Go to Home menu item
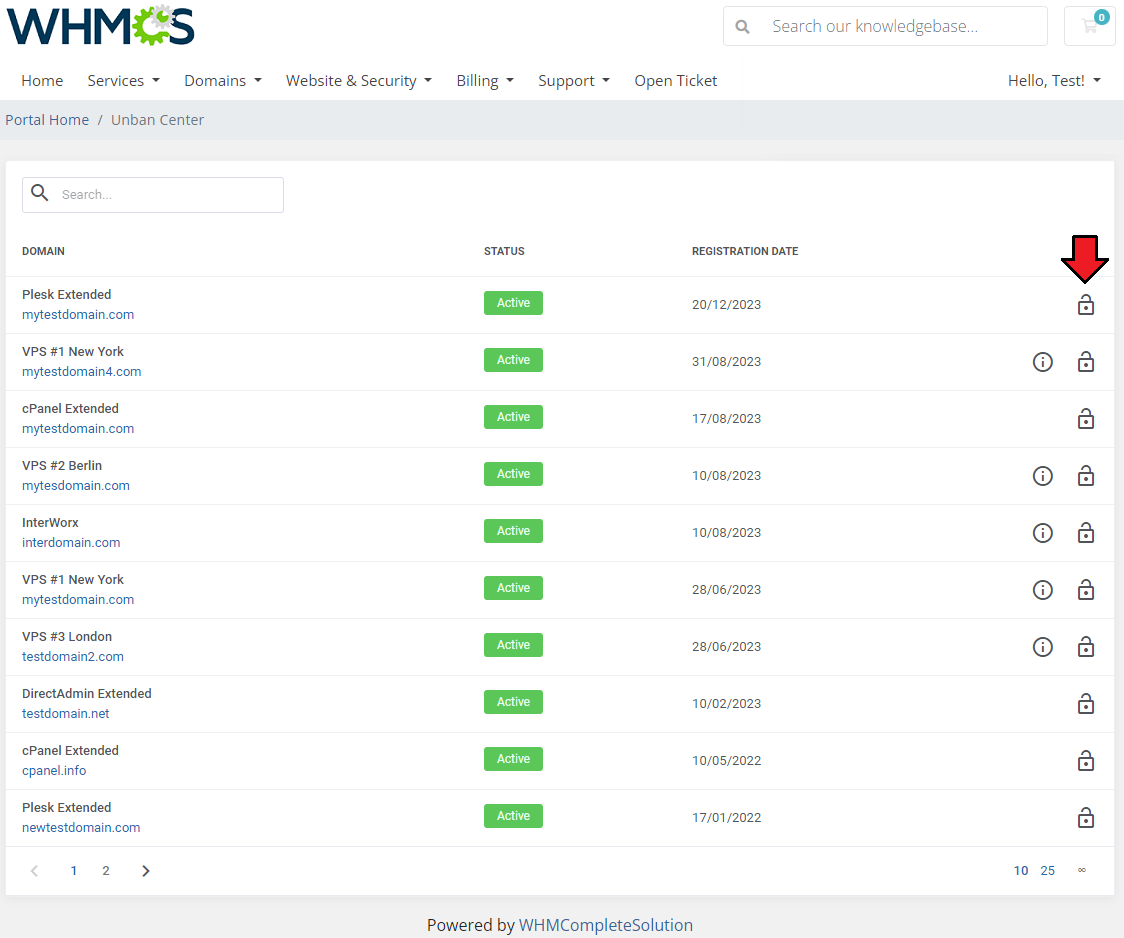This screenshot has height=938, width=1124. [42, 80]
